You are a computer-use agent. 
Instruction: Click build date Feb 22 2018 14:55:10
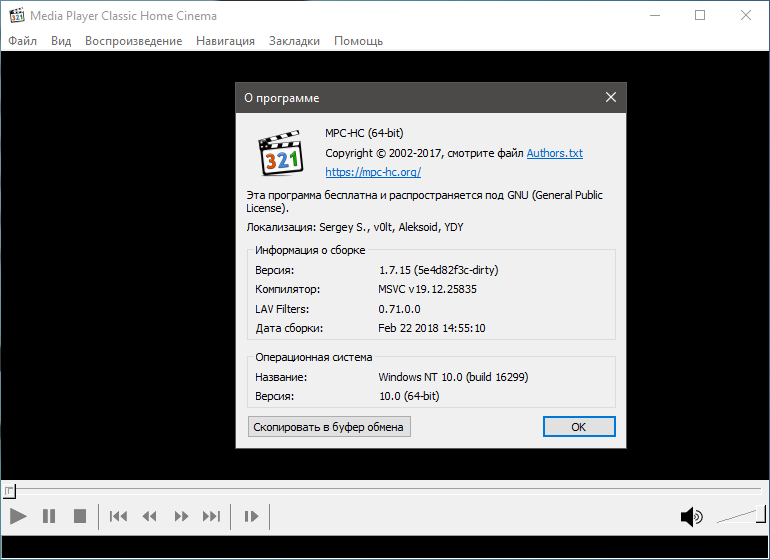[432, 328]
